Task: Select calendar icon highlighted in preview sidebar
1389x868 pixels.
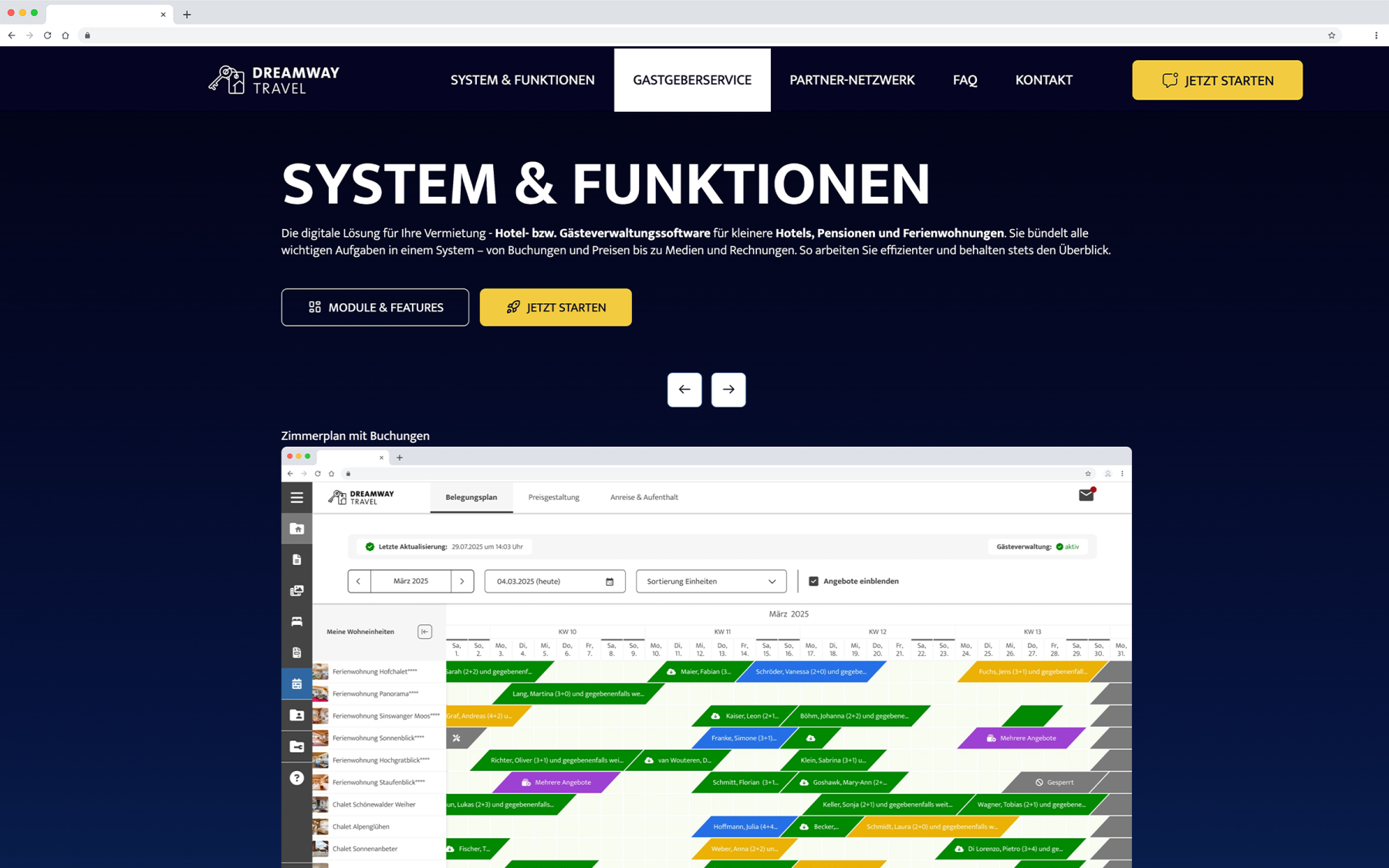Action: [x=296, y=684]
